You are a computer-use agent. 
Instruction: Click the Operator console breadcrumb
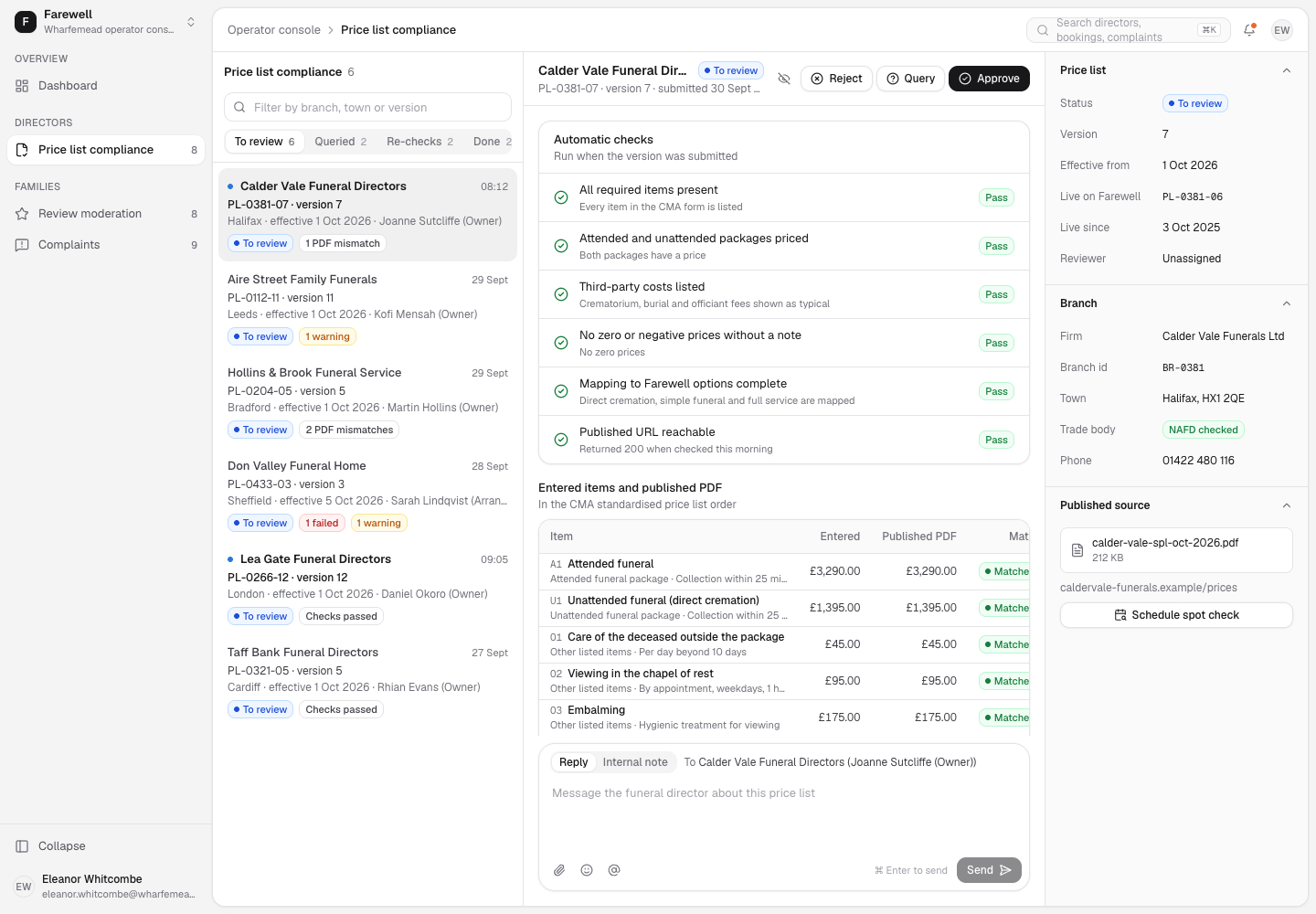(274, 30)
